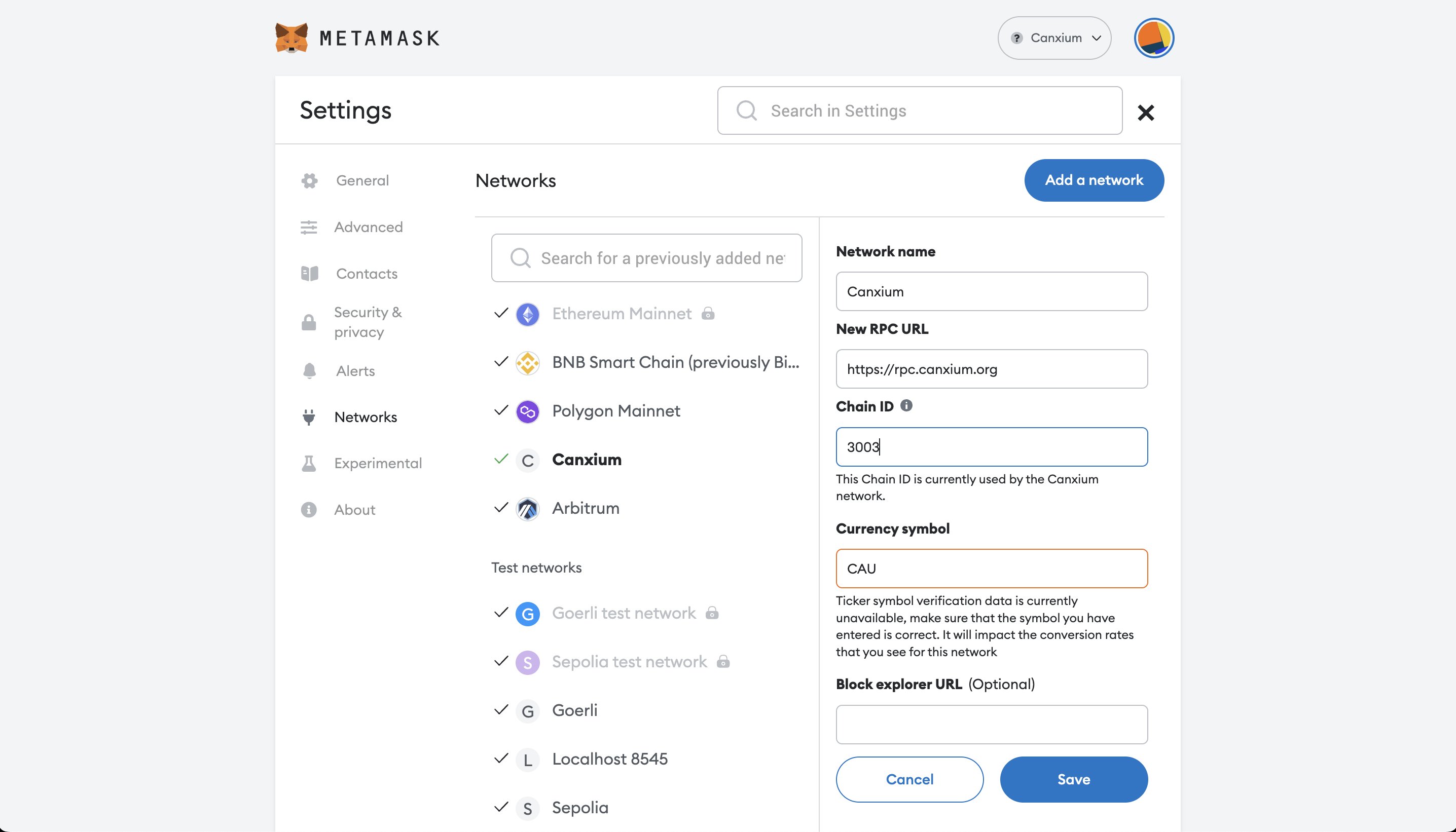Open Security & privacy settings

click(368, 322)
